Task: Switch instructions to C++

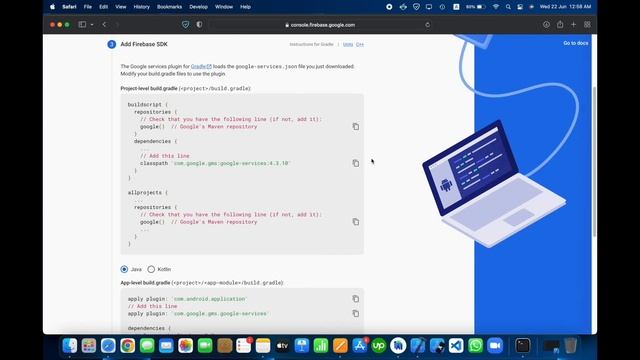Action: coord(360,44)
